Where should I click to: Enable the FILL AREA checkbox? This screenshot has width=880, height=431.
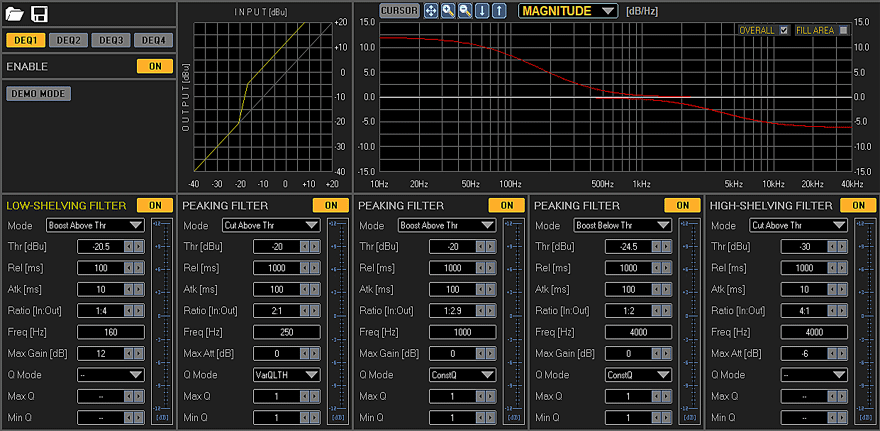pos(843,30)
